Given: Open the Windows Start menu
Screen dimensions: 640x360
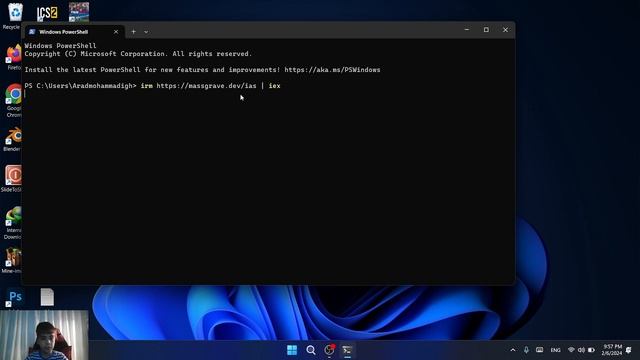Looking at the screenshot, I should point(292,350).
